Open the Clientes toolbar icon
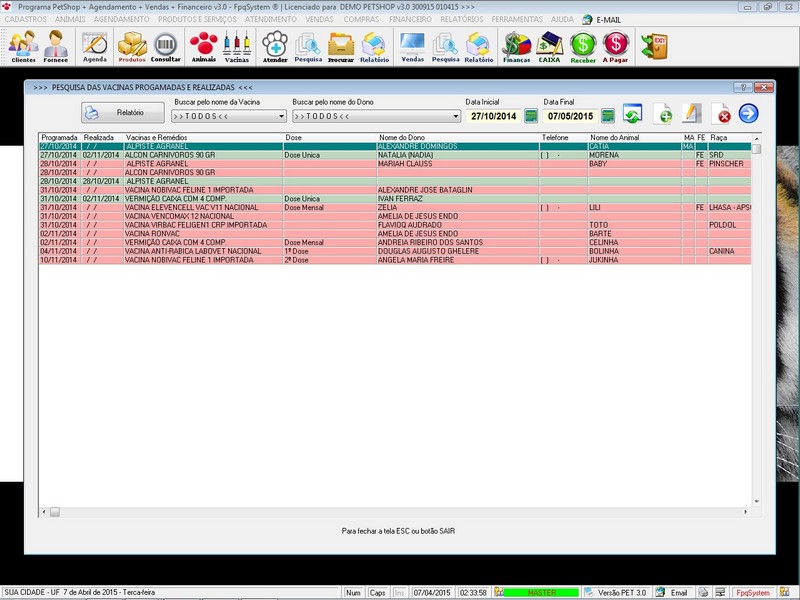 pyautogui.click(x=23, y=46)
